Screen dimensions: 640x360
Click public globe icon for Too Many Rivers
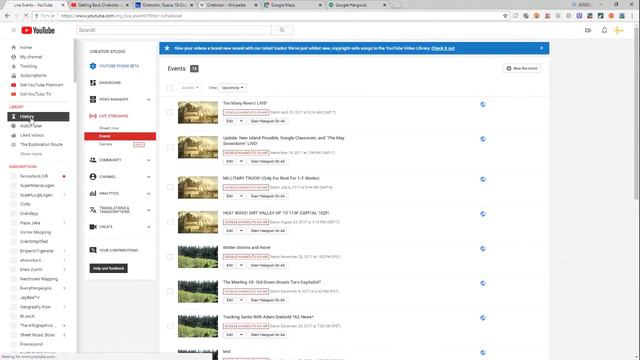coord(483,104)
